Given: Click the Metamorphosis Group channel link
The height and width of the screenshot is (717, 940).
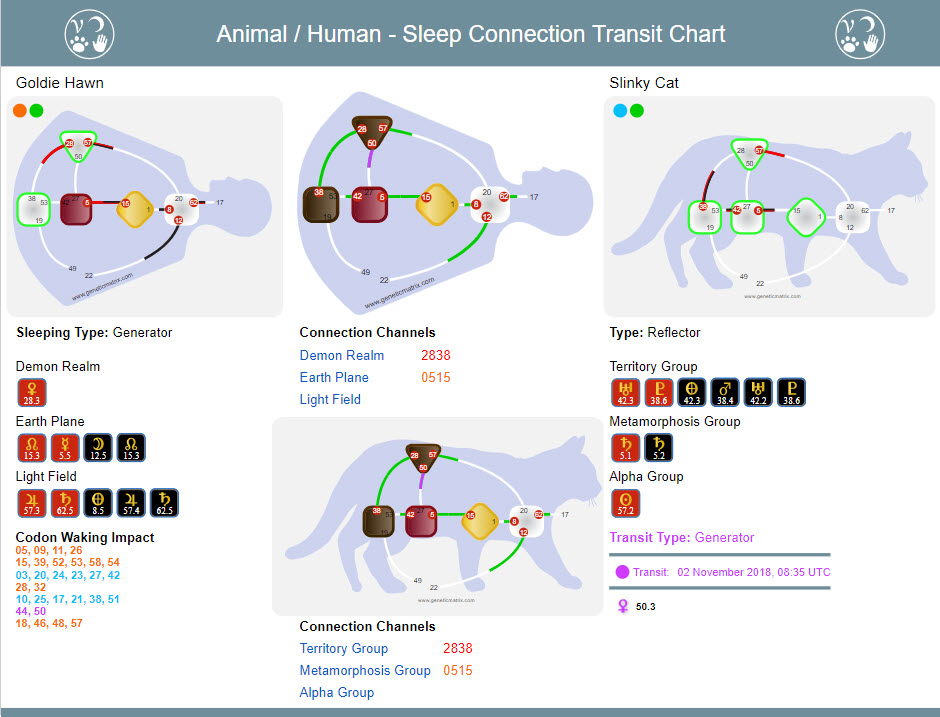Looking at the screenshot, I should (x=365, y=671).
